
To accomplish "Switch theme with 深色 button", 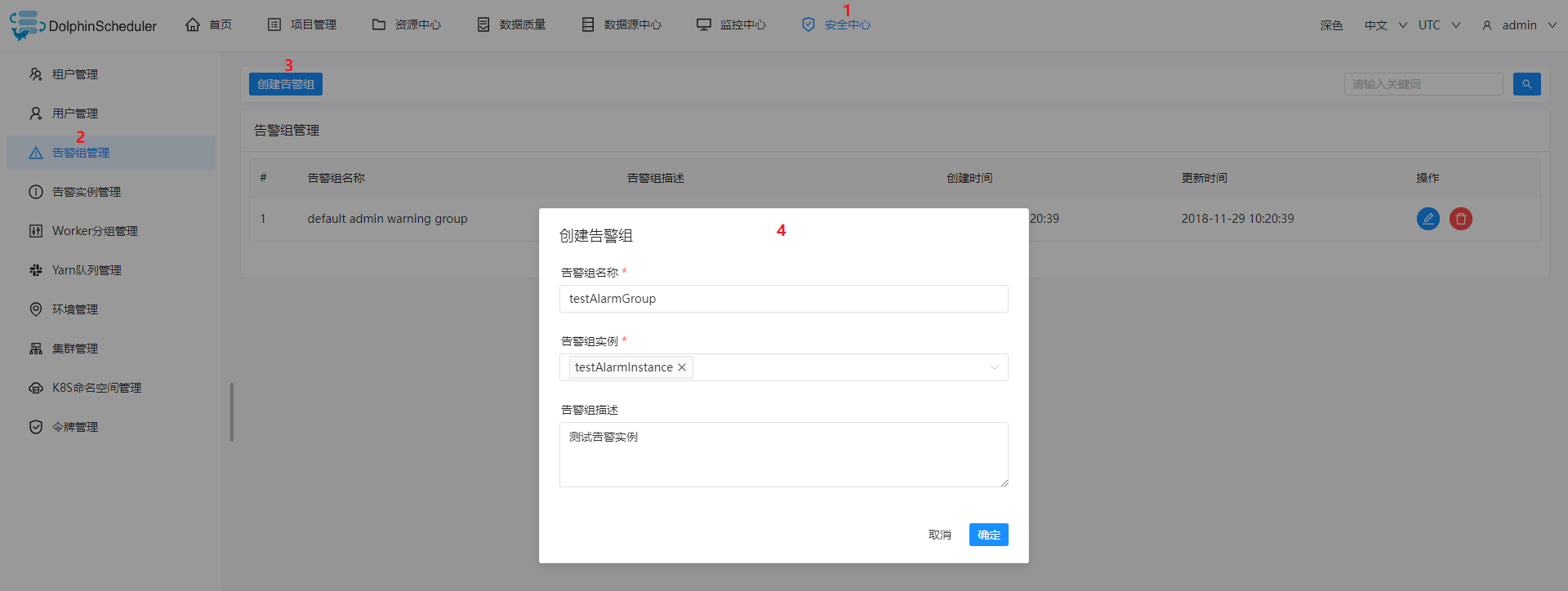I will [1331, 25].
